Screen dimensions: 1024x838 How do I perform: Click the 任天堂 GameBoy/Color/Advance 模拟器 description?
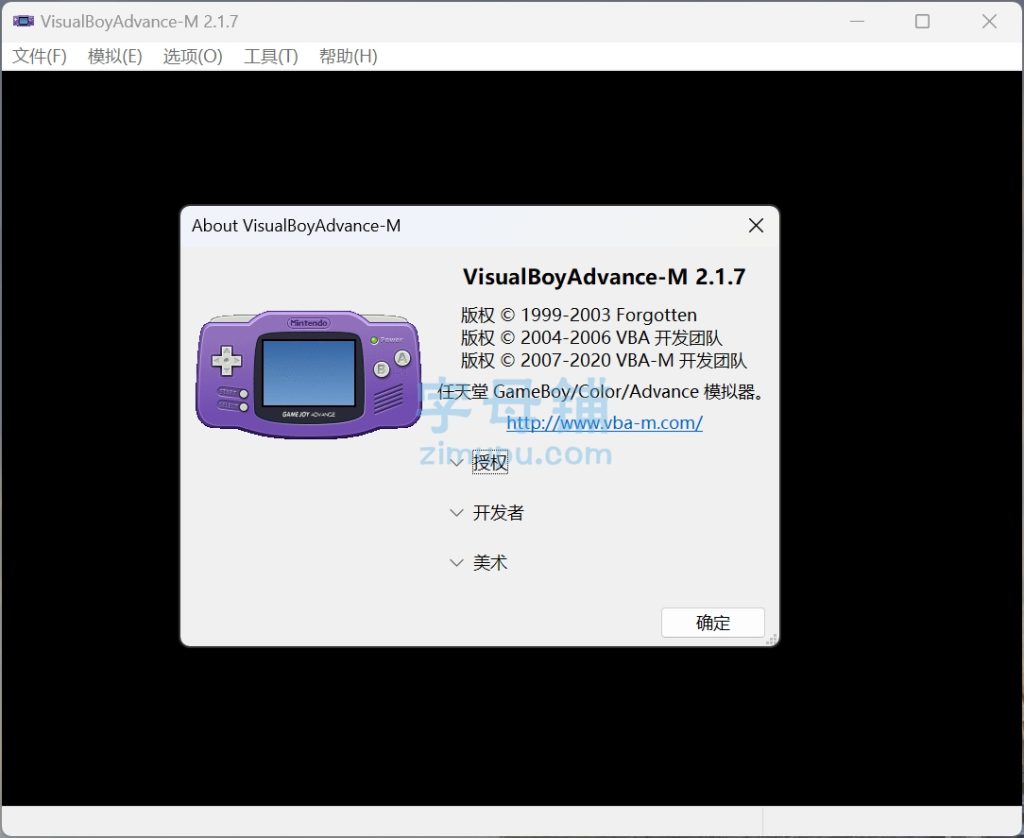click(601, 392)
